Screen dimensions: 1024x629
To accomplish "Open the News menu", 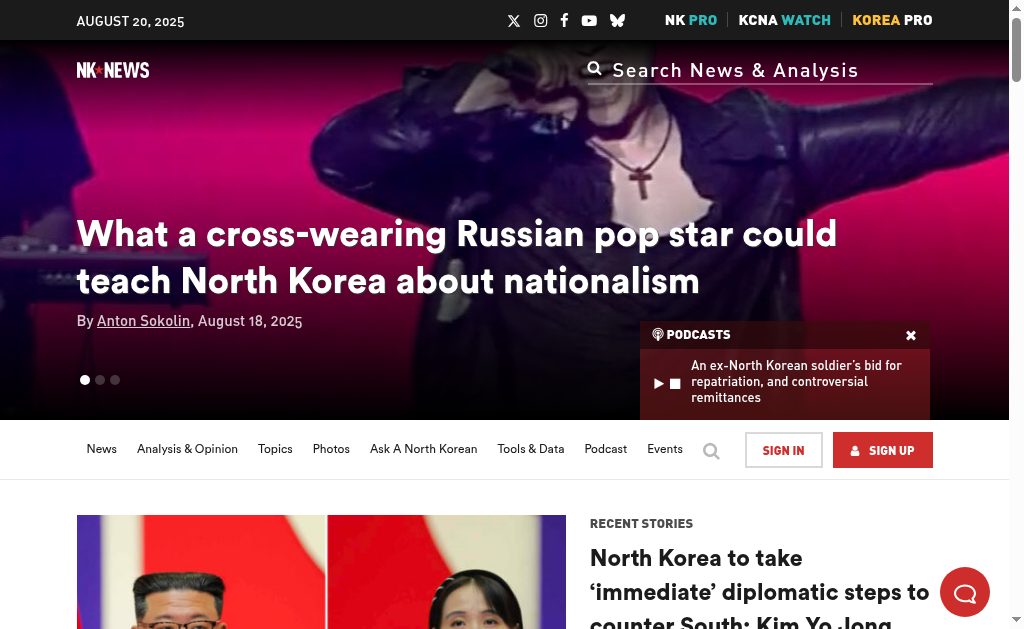I will pyautogui.click(x=101, y=449).
